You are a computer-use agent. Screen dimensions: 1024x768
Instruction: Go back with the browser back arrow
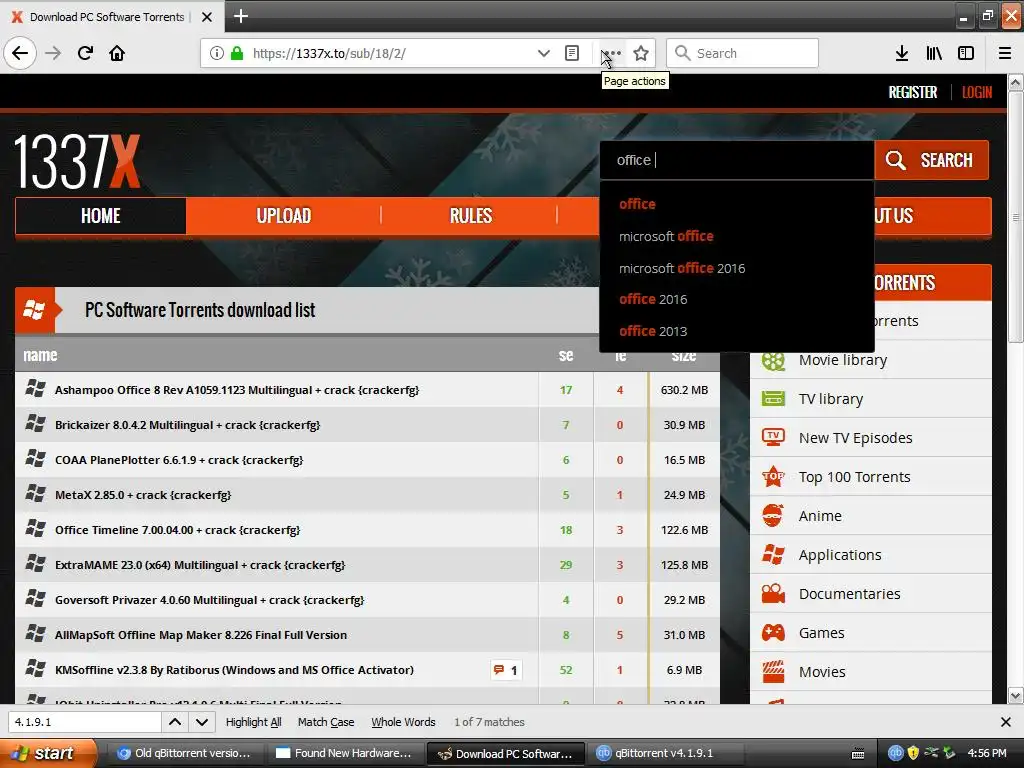click(20, 53)
